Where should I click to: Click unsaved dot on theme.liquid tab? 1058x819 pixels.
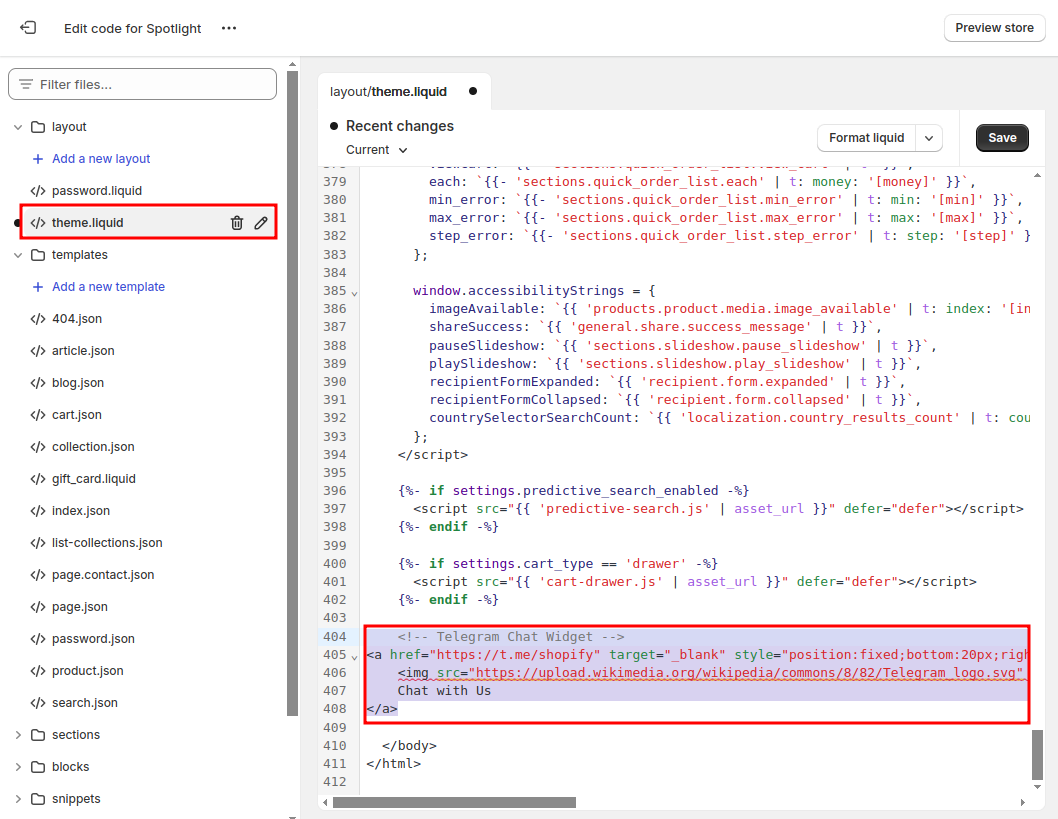473,91
